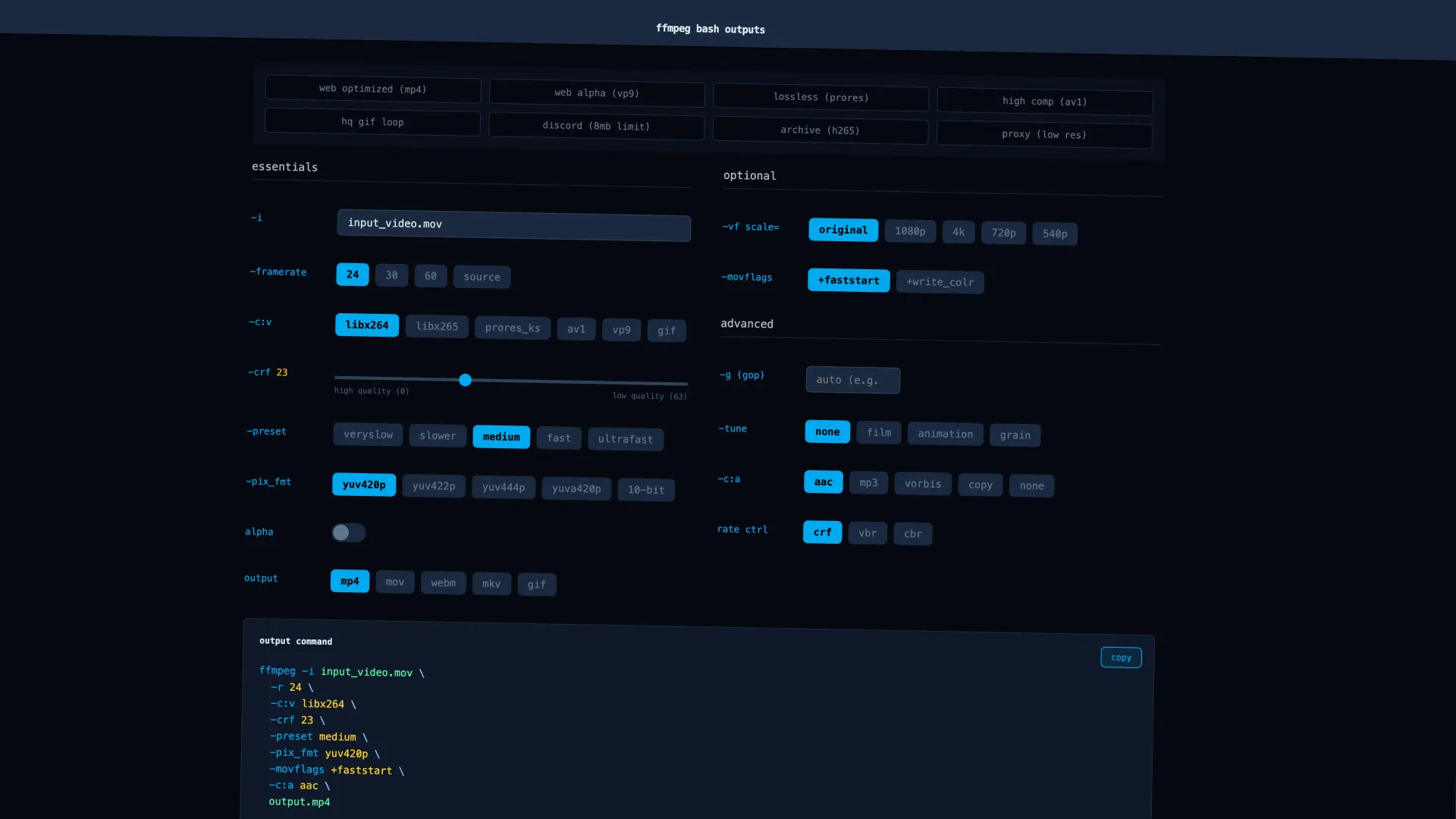The width and height of the screenshot is (1456, 819).
Task: Select the libx265 video codec option
Action: tap(437, 326)
